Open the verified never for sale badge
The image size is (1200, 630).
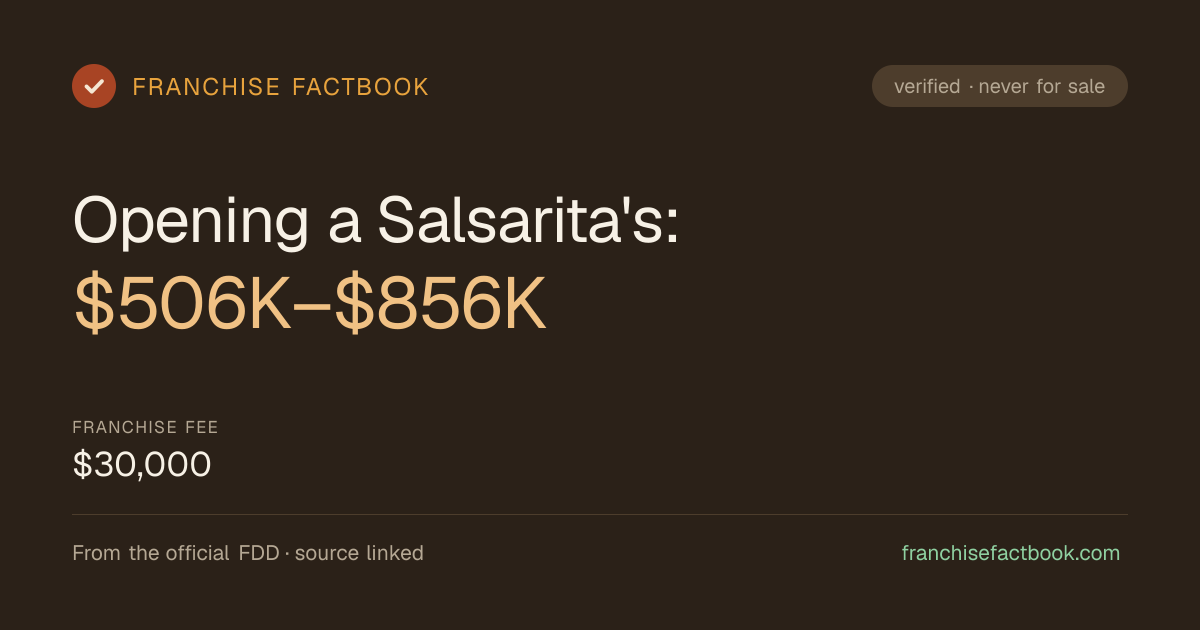1000,86
